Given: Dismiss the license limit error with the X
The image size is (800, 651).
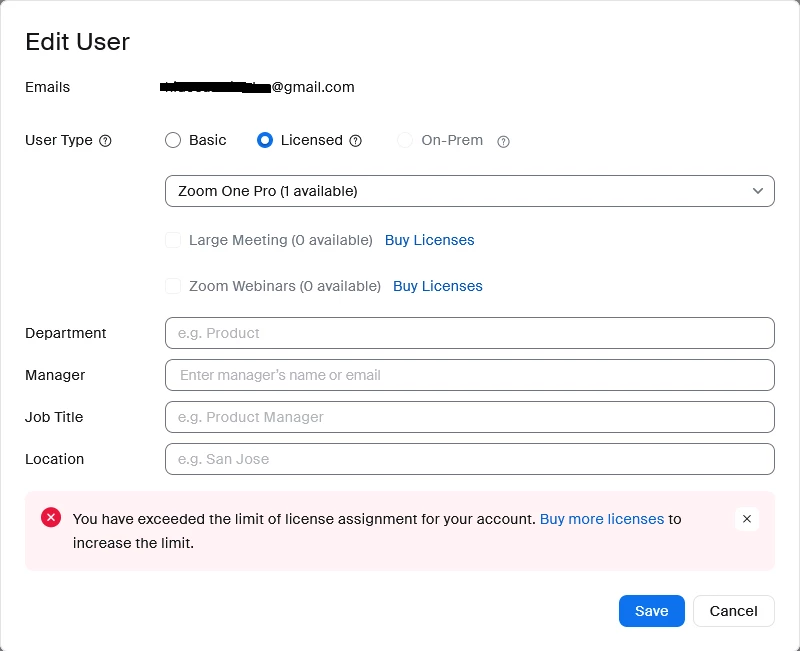Looking at the screenshot, I should pyautogui.click(x=746, y=519).
